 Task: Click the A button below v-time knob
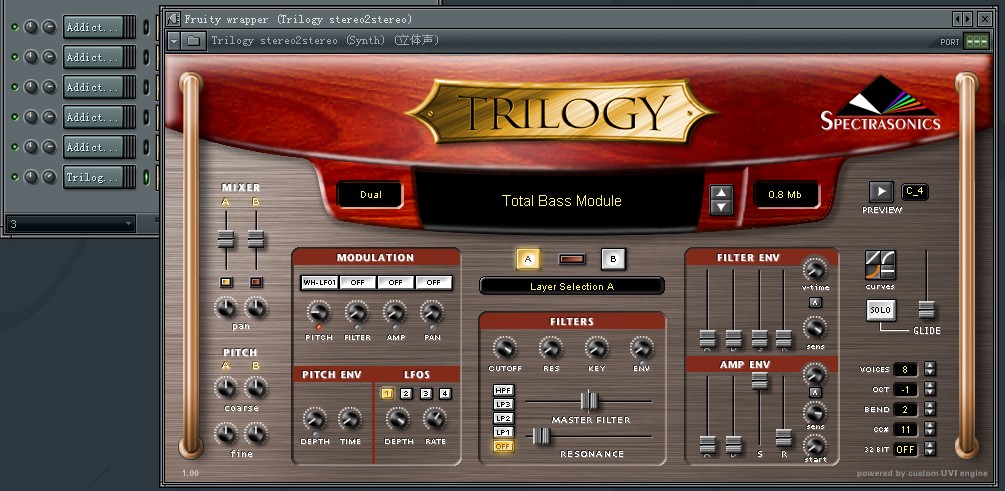[815, 303]
